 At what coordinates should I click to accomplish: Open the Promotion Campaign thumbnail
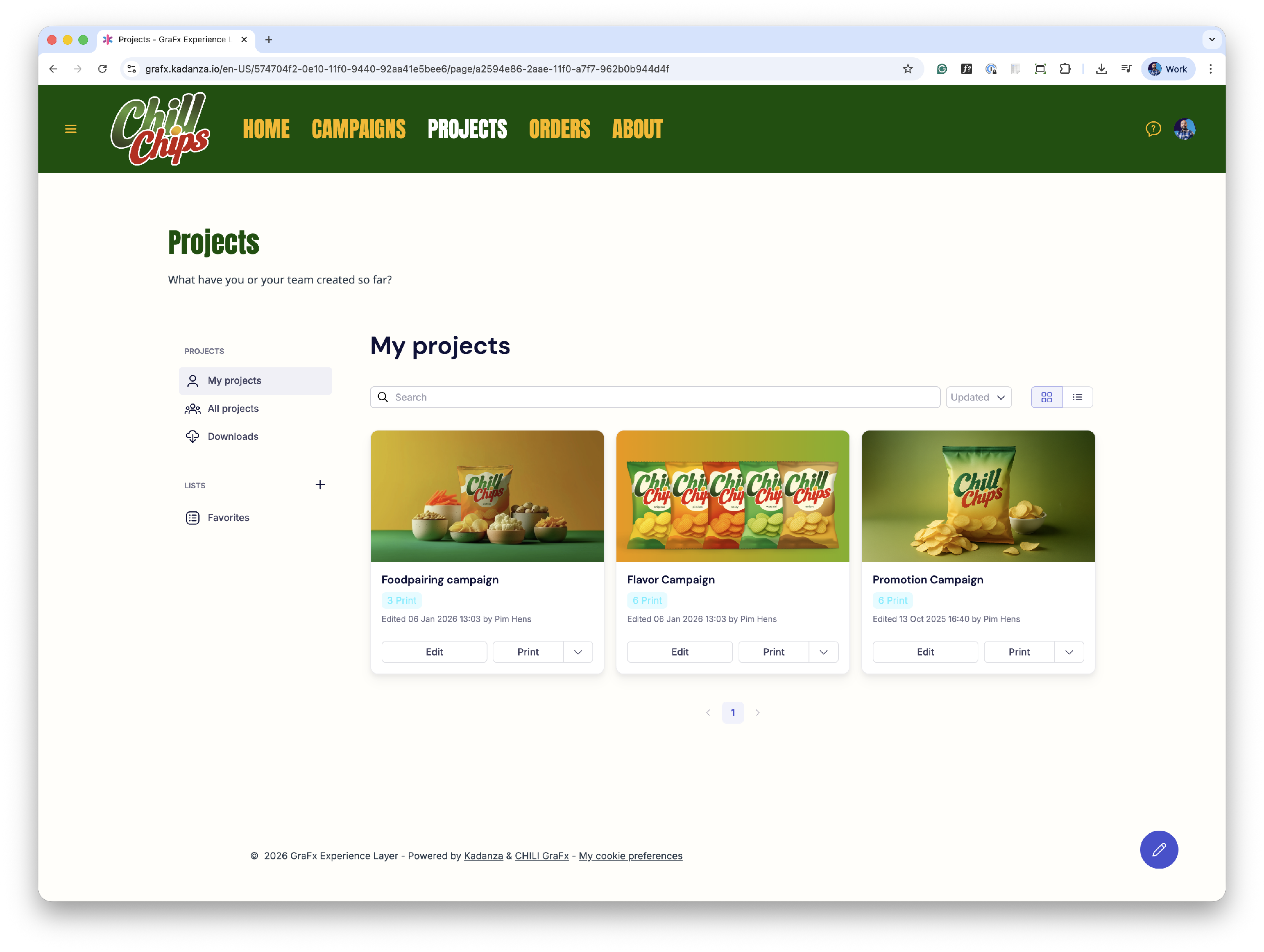pos(978,496)
